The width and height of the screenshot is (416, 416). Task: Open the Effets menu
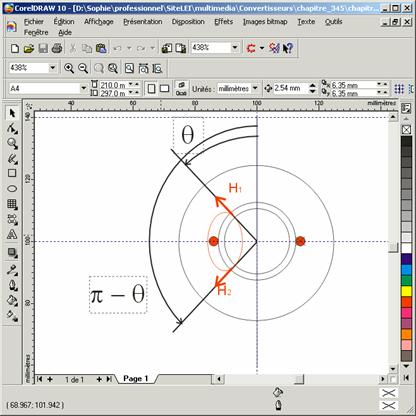[x=224, y=22]
